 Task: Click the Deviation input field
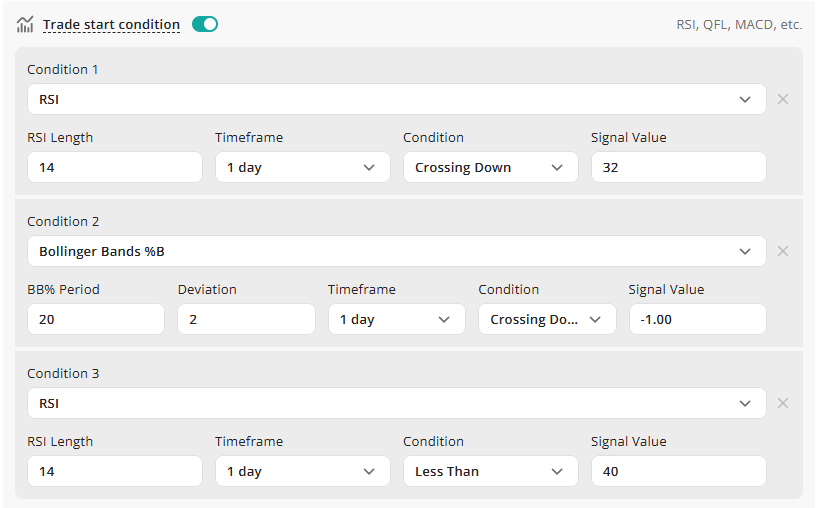(x=246, y=319)
